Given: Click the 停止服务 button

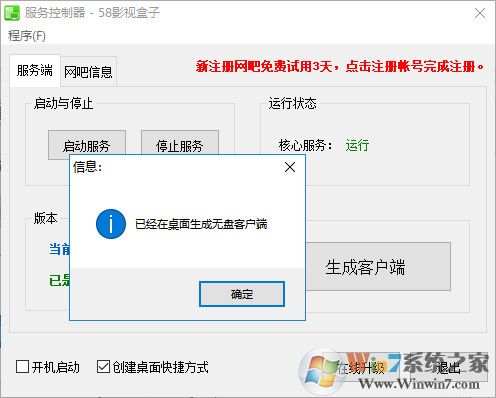Looking at the screenshot, I should click(180, 142).
